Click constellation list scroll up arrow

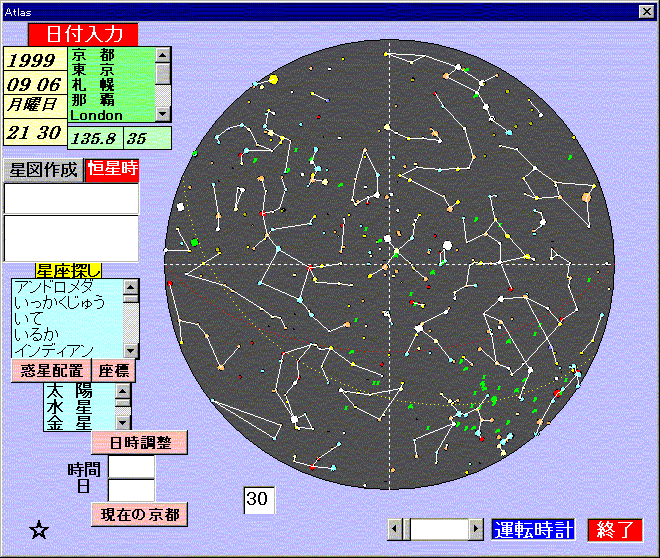(131, 287)
